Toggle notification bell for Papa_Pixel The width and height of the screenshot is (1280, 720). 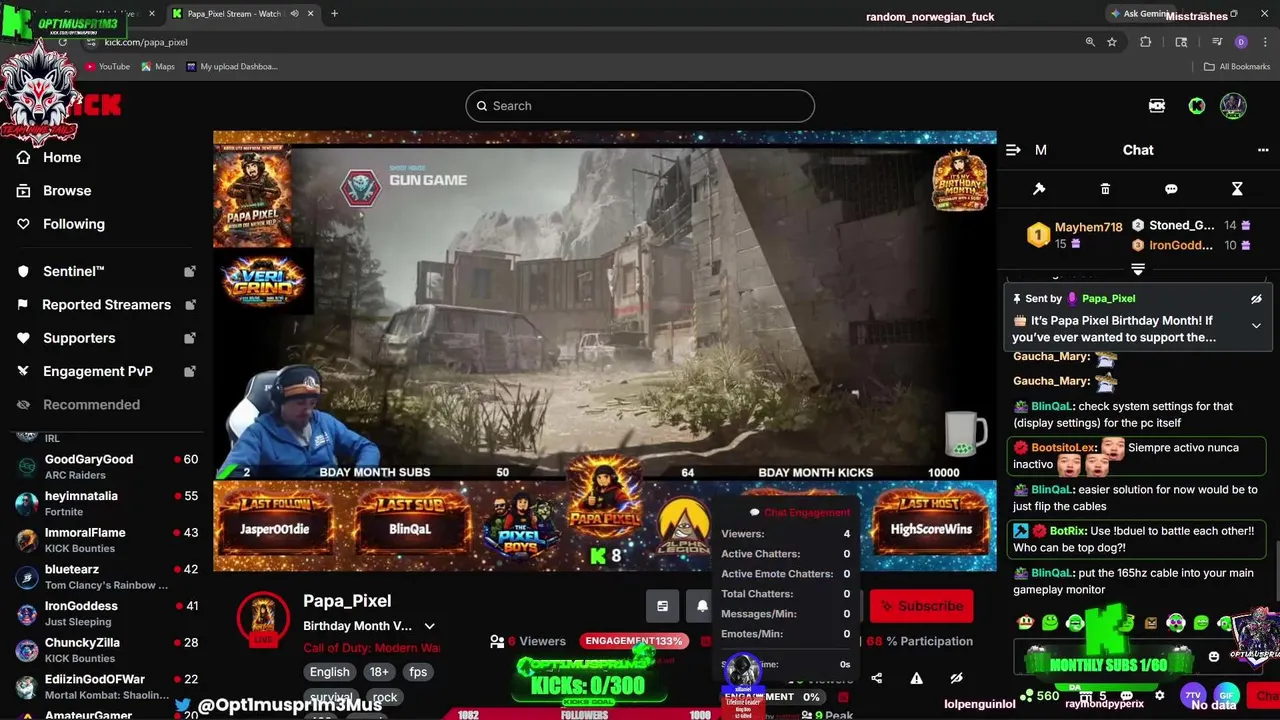[702, 606]
